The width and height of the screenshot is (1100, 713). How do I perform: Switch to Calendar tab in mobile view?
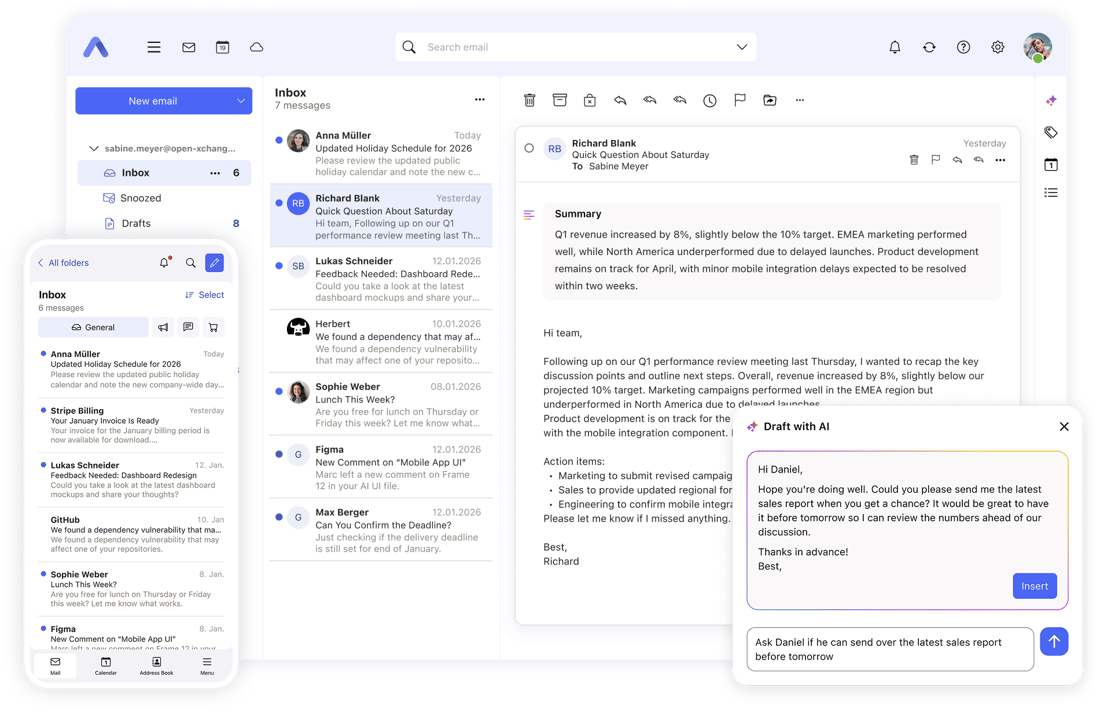[x=105, y=666]
